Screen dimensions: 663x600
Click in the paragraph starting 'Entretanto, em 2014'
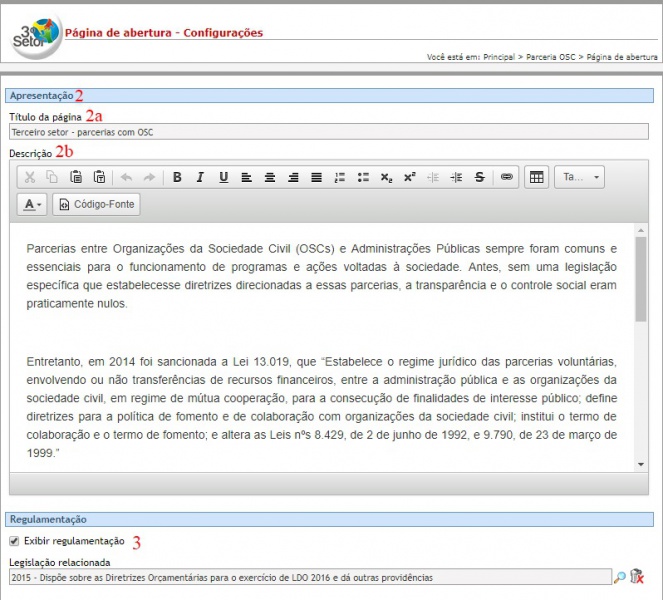(x=321, y=407)
